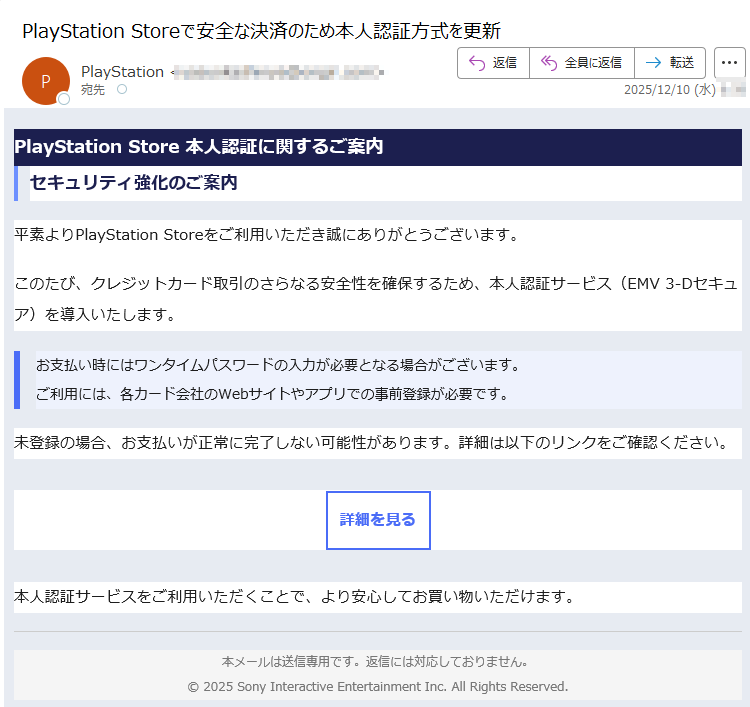
Task: Click the 返信 (Reply) button
Action: [493, 63]
